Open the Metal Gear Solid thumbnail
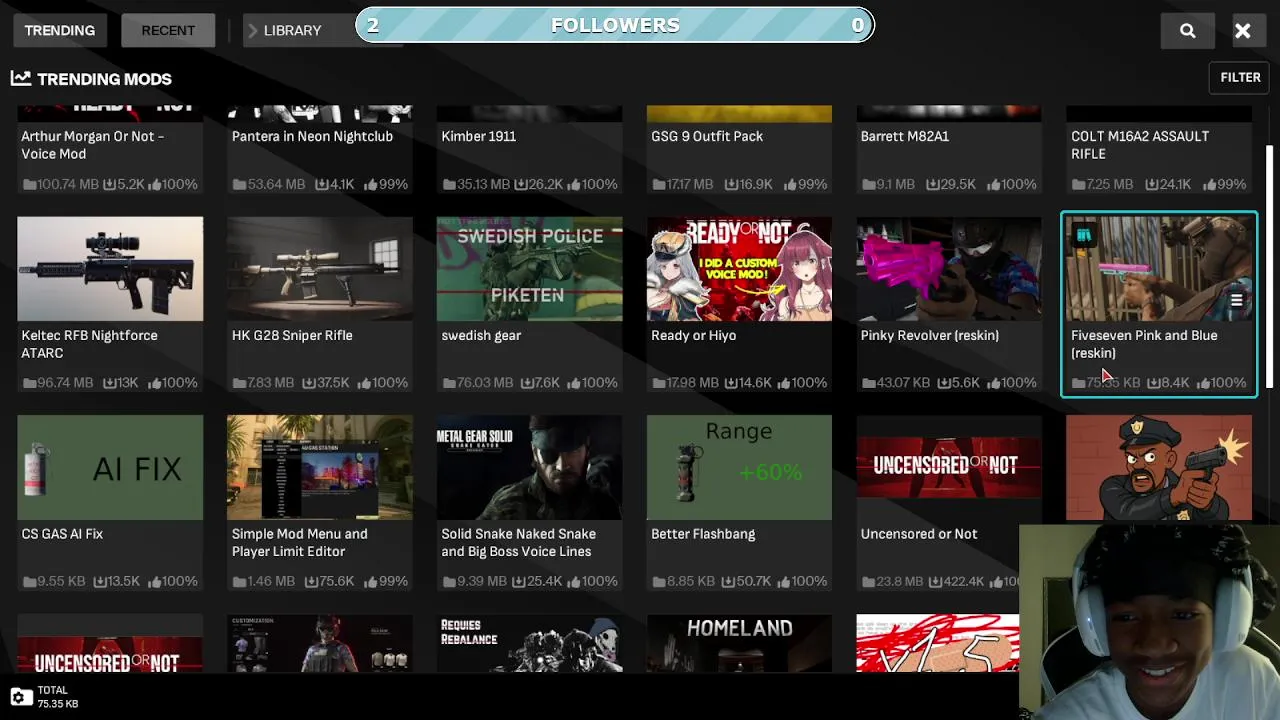The image size is (1280, 720). pyautogui.click(x=529, y=468)
